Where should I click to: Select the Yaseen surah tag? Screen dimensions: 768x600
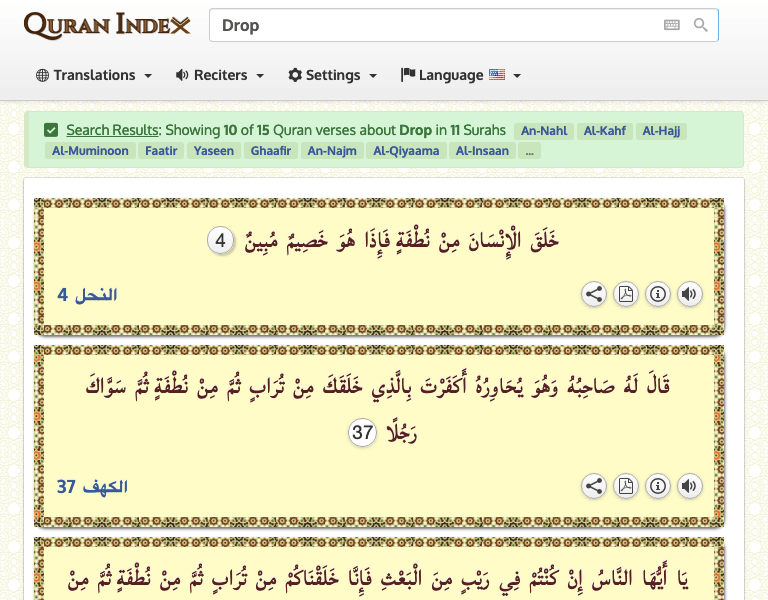point(214,151)
